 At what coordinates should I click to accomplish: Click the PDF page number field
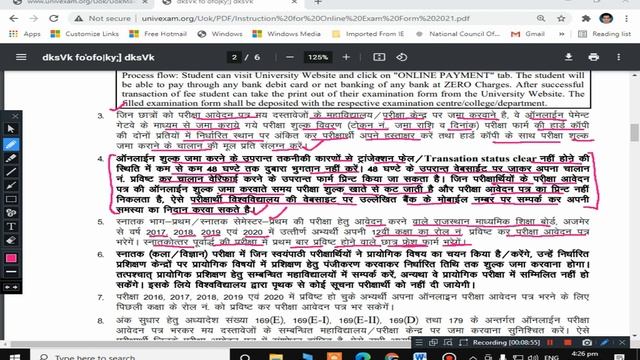click(234, 57)
